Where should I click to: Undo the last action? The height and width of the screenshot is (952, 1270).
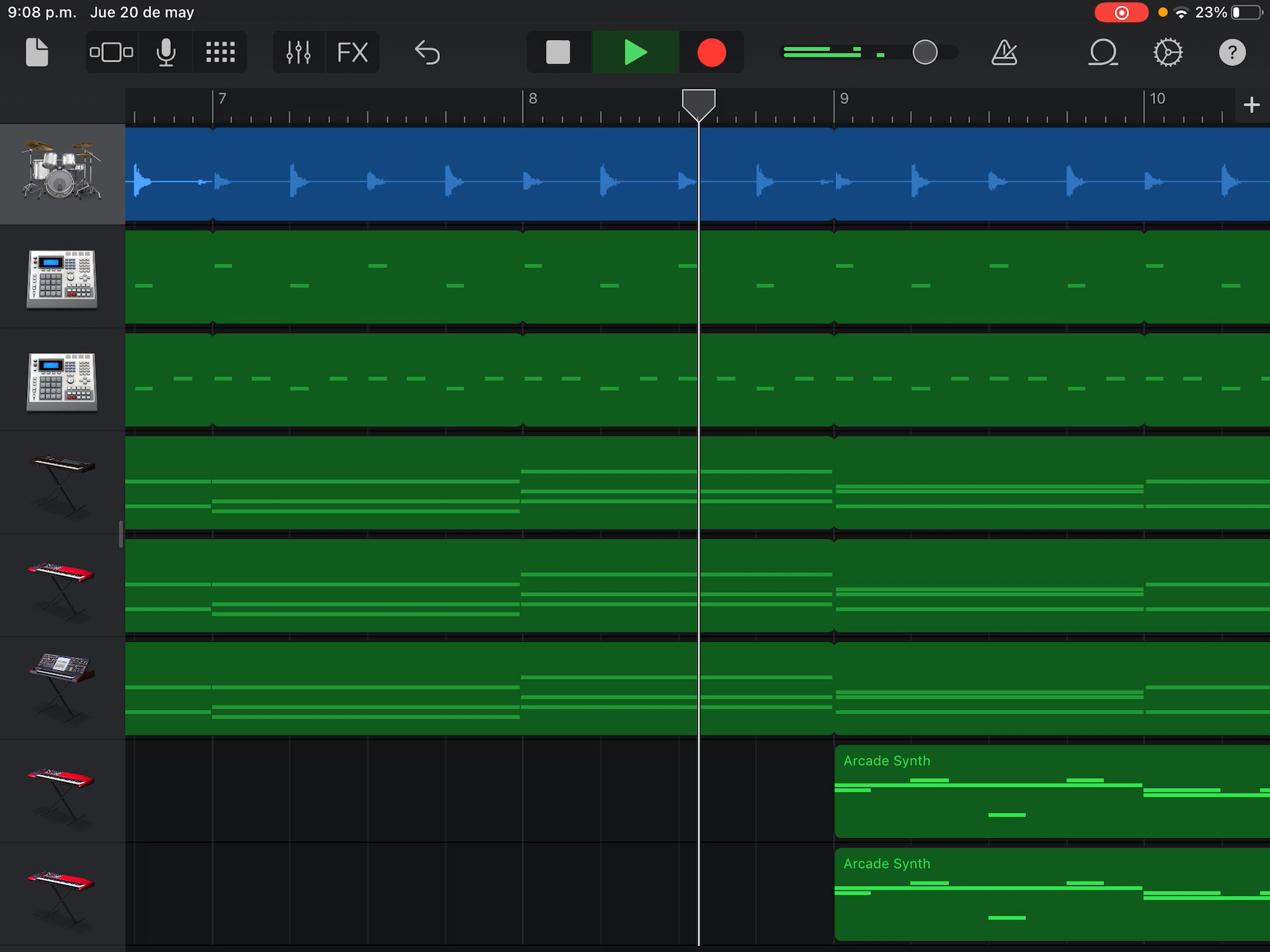pos(427,52)
